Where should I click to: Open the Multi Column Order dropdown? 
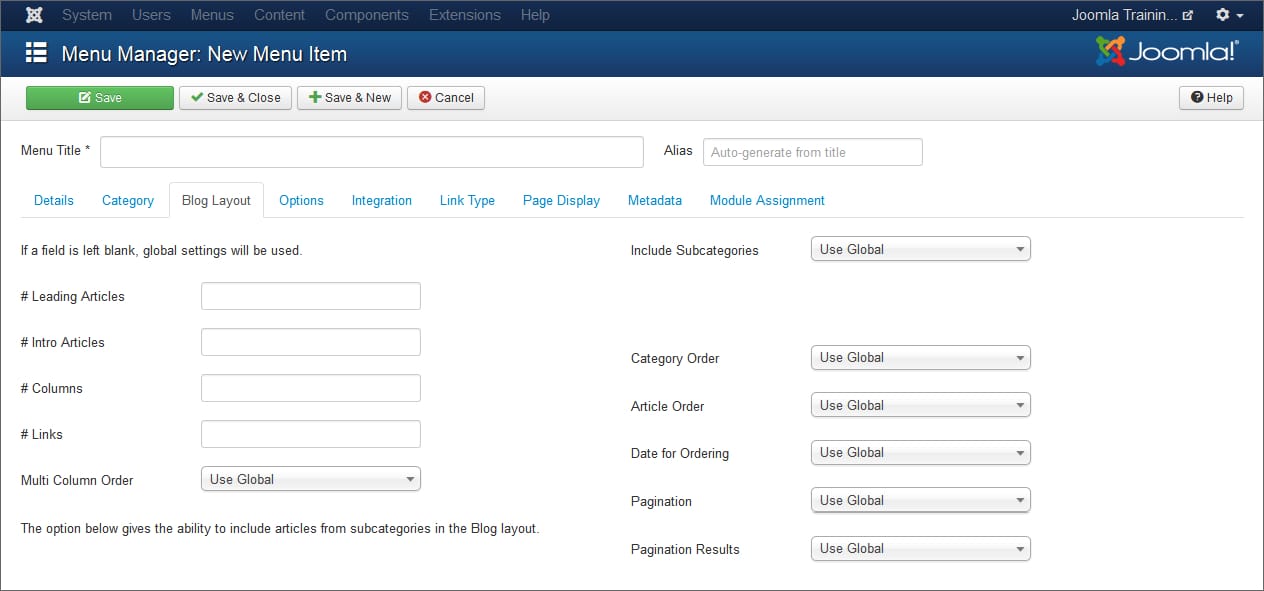tap(310, 479)
